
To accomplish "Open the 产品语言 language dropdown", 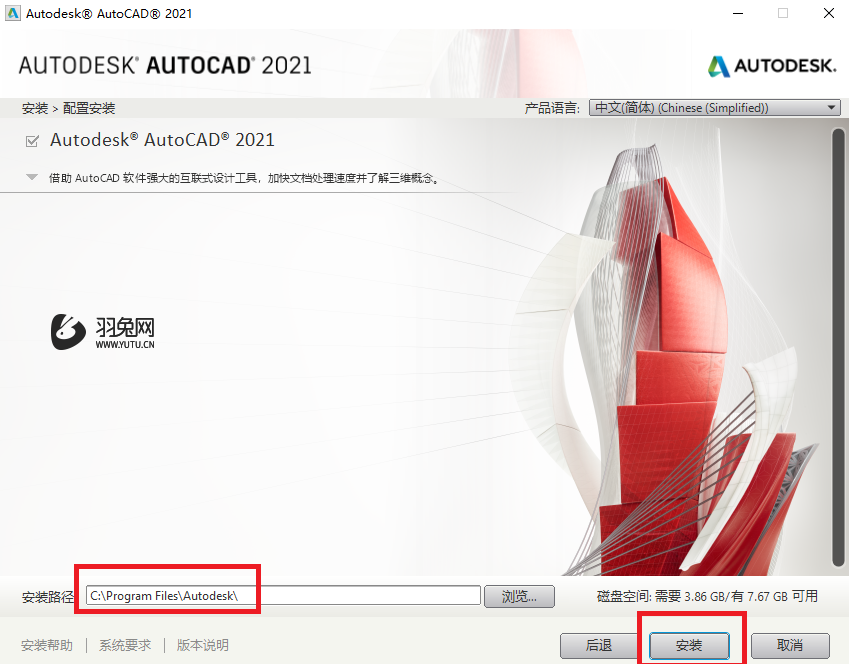I will pos(714,107).
